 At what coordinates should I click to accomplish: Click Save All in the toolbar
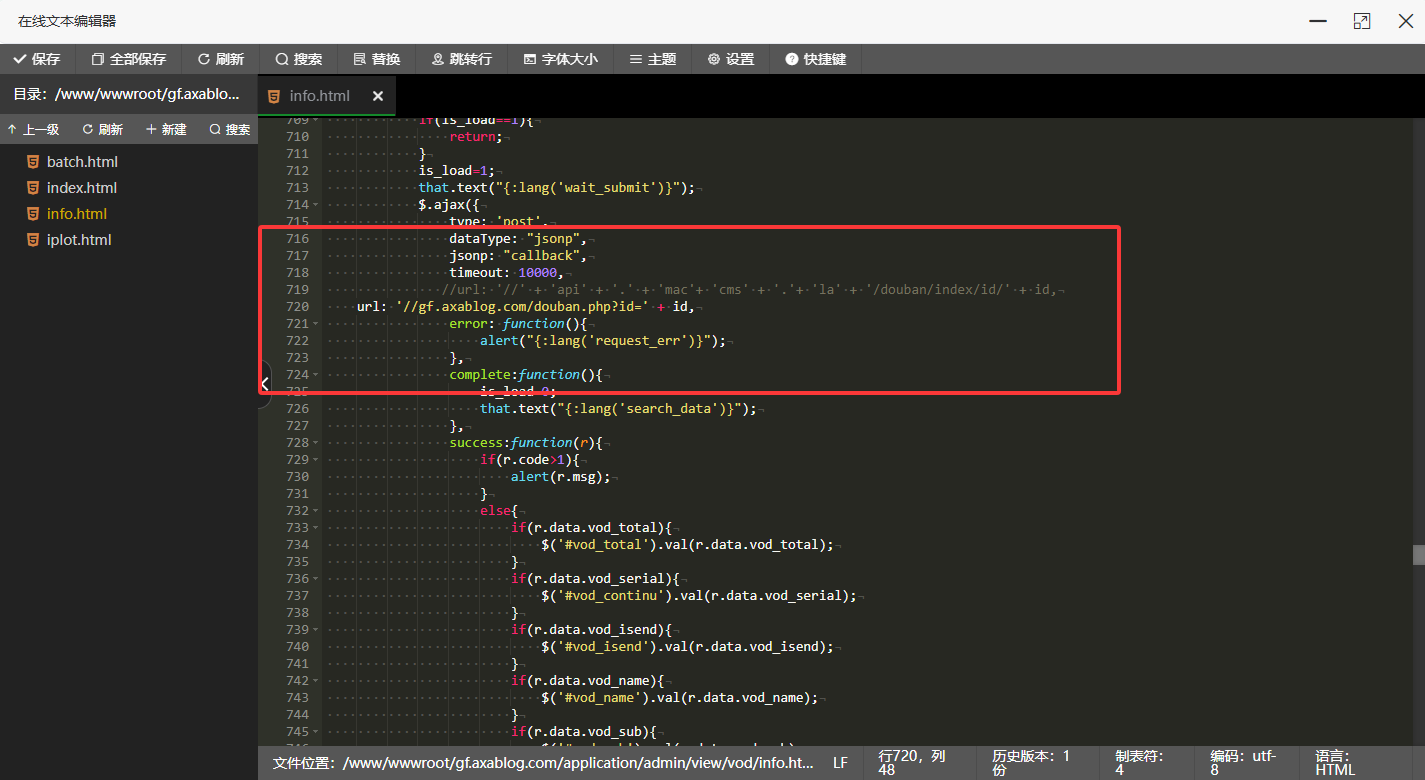pos(128,59)
